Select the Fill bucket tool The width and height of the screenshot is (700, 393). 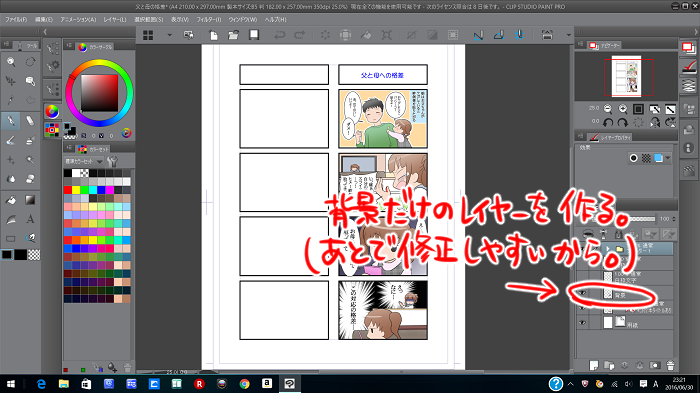click(11, 200)
